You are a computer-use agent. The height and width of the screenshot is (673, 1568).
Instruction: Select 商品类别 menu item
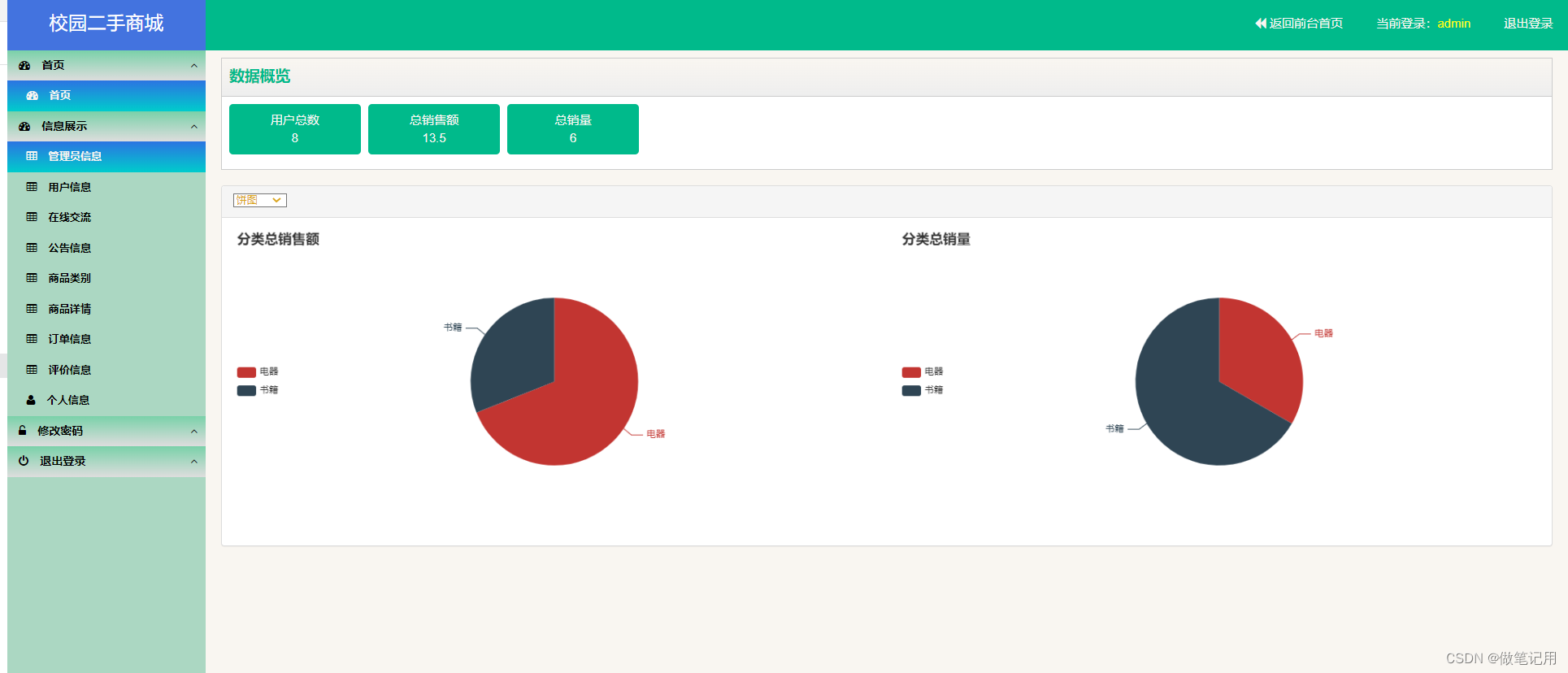point(106,278)
